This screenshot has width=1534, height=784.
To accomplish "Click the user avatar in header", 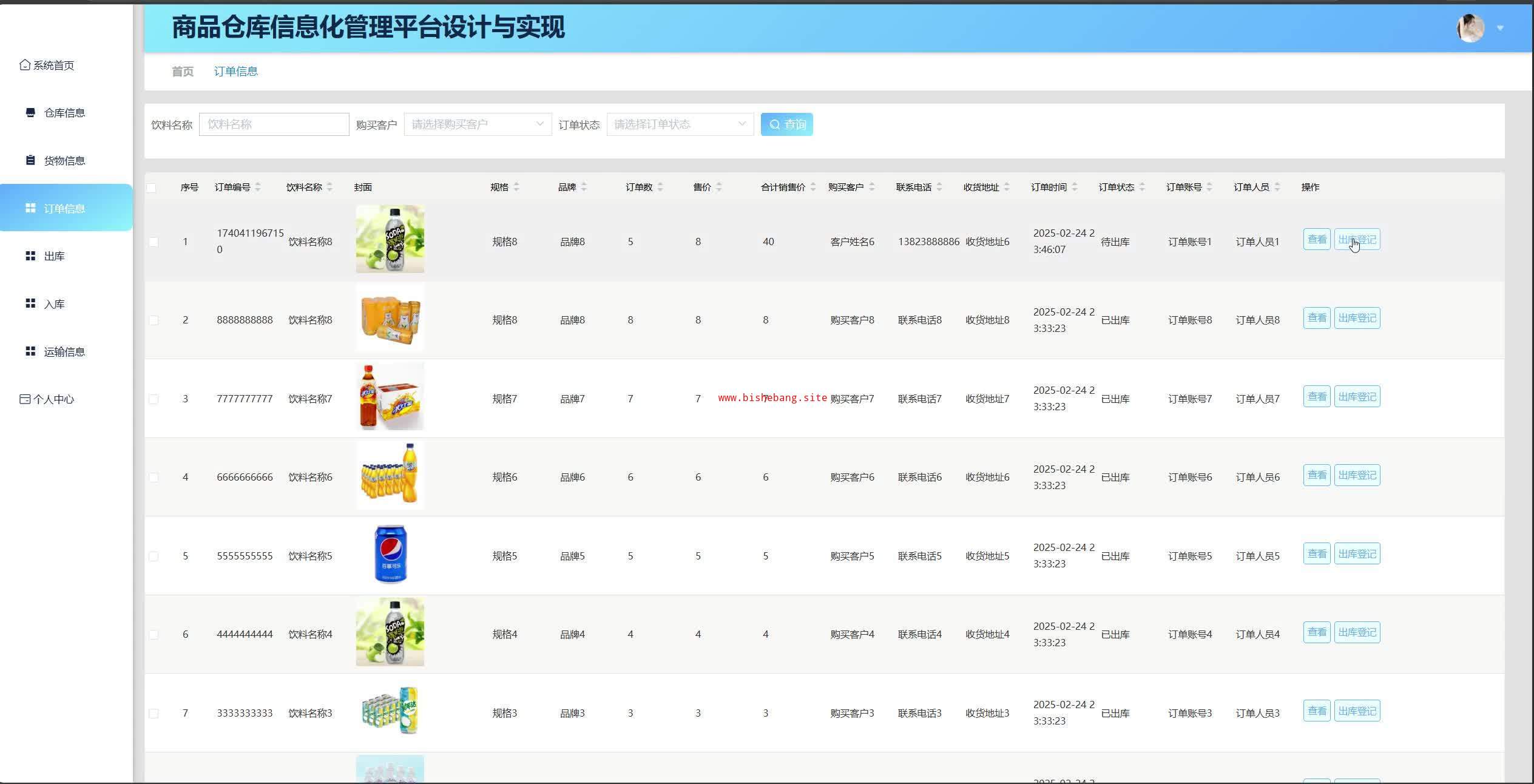I will click(1470, 28).
